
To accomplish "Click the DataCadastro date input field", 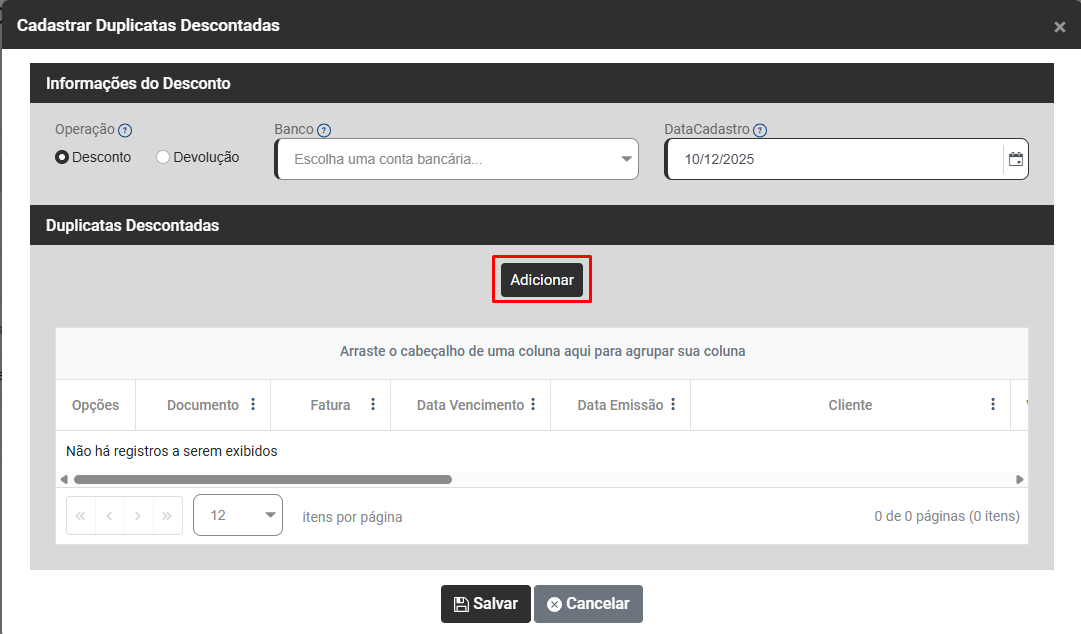I will pos(832,159).
